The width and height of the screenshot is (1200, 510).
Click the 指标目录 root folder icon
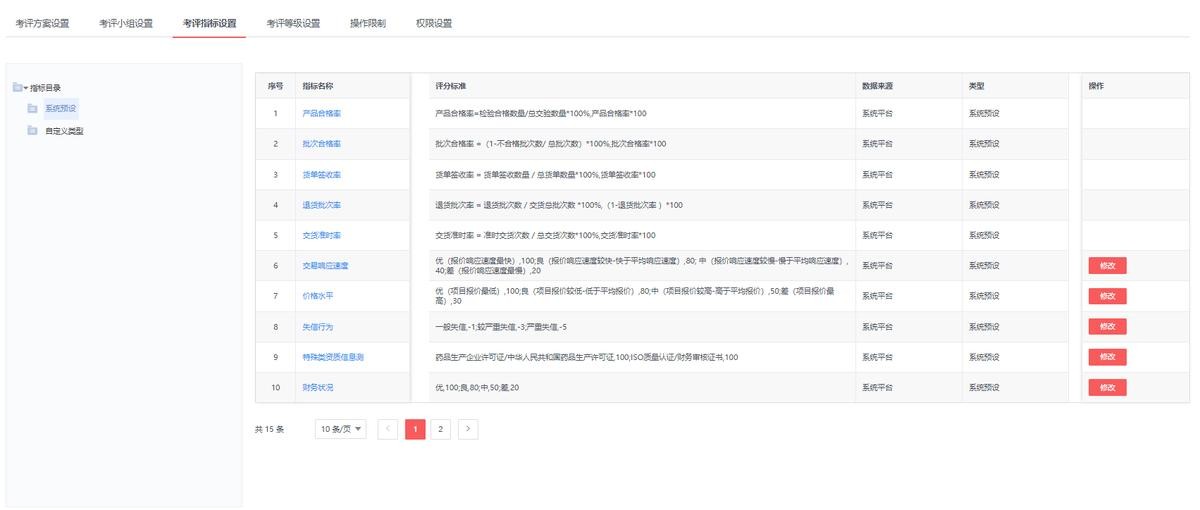point(16,87)
